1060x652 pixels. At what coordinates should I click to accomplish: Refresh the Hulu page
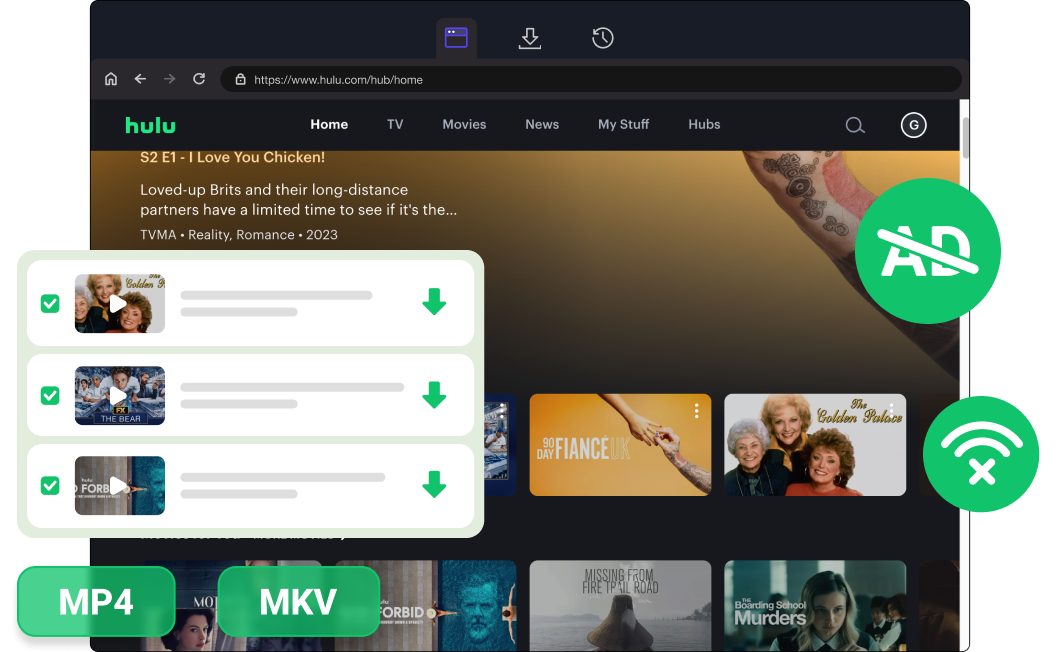198,78
